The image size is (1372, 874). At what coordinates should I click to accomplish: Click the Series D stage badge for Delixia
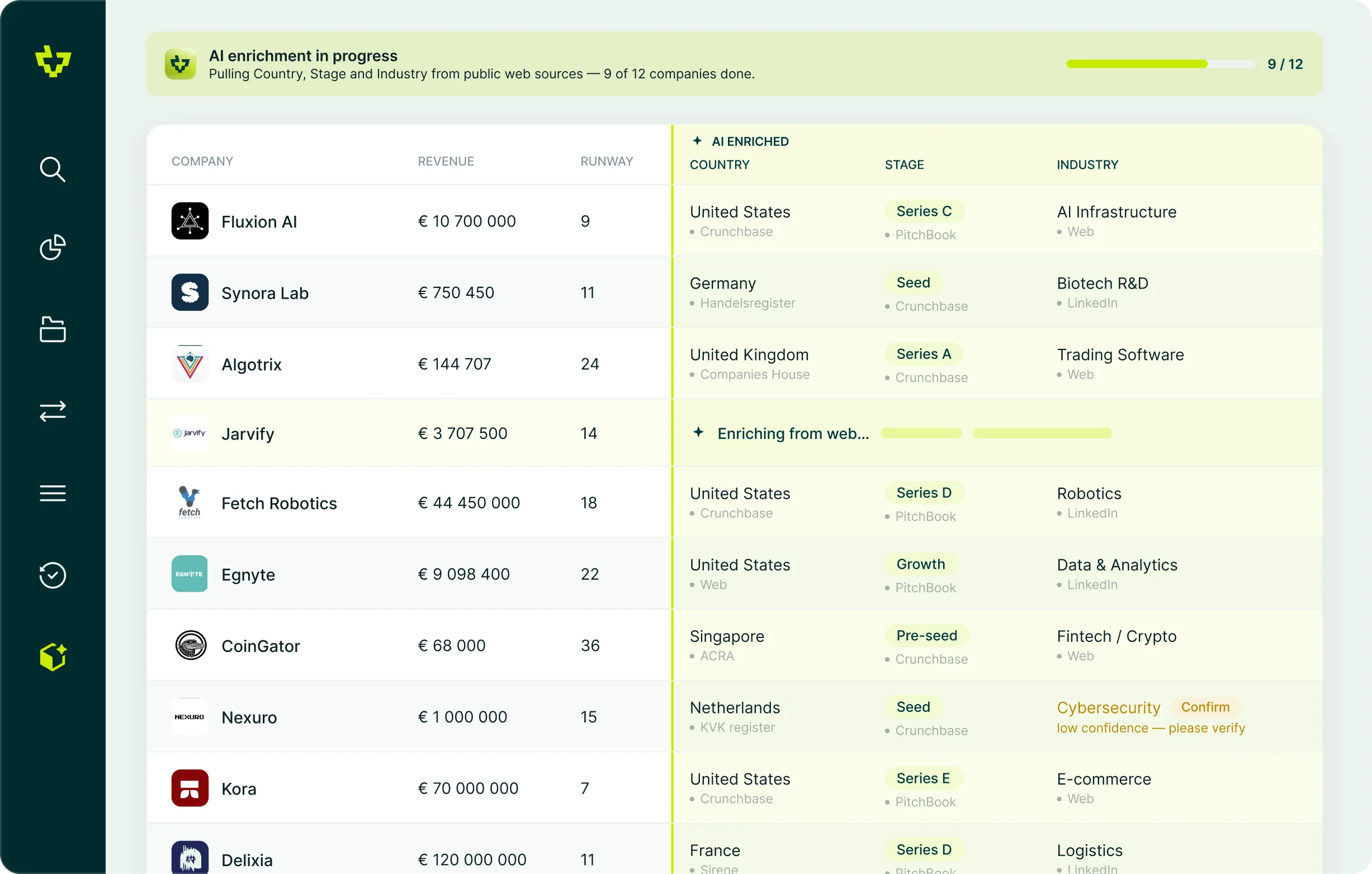(924, 849)
